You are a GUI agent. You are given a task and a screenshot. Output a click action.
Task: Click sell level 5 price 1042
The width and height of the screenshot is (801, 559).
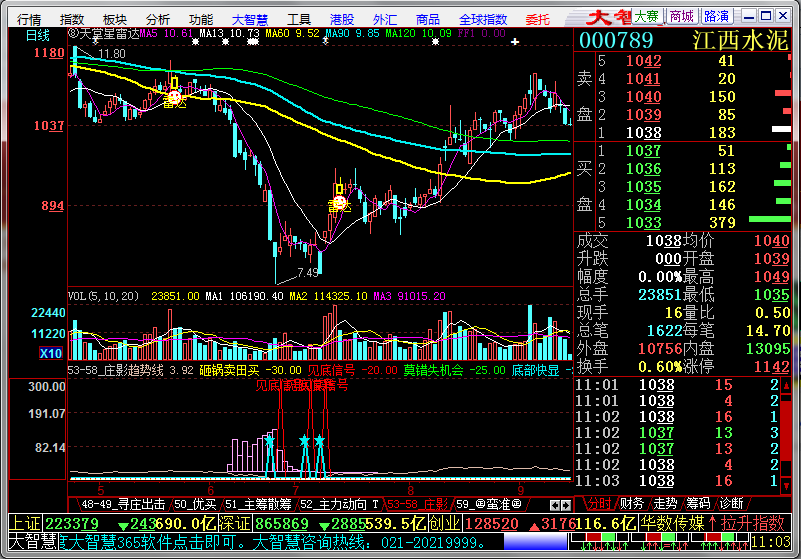coord(644,61)
